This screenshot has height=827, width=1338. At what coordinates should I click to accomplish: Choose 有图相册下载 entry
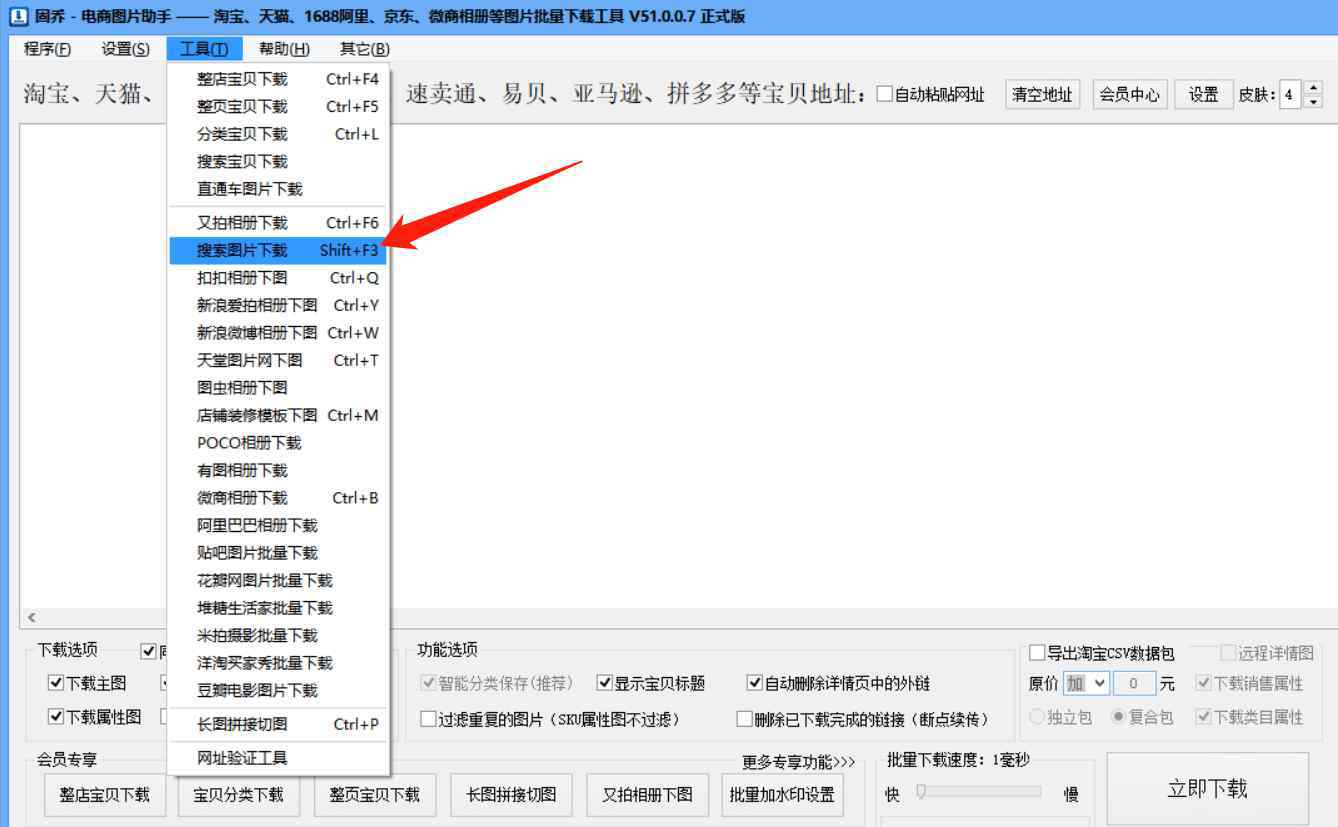click(x=278, y=470)
